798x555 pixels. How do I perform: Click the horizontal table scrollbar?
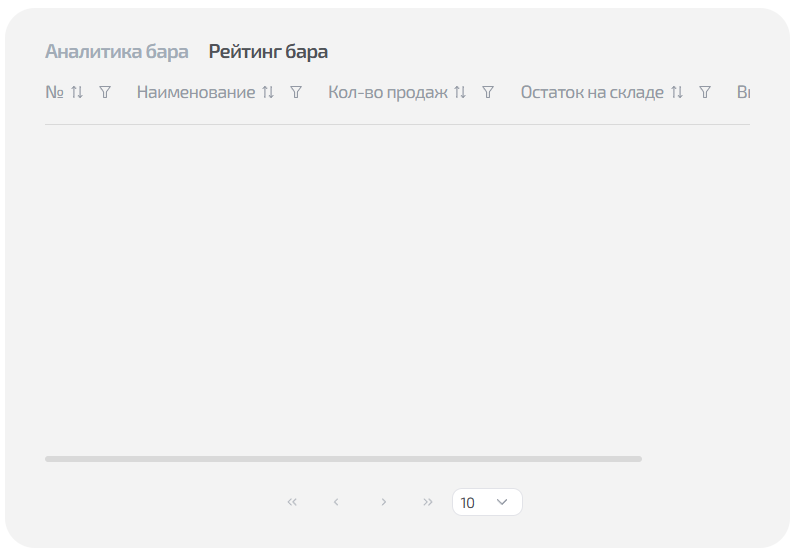point(343,459)
